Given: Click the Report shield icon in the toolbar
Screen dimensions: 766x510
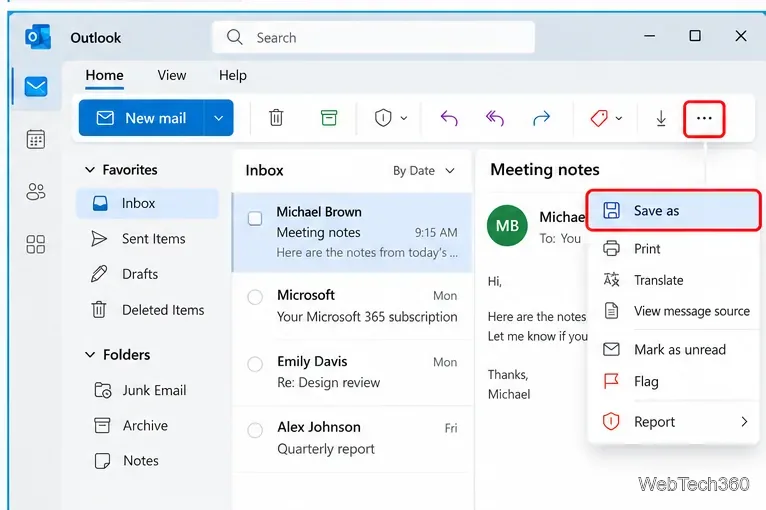Looking at the screenshot, I should 383,118.
